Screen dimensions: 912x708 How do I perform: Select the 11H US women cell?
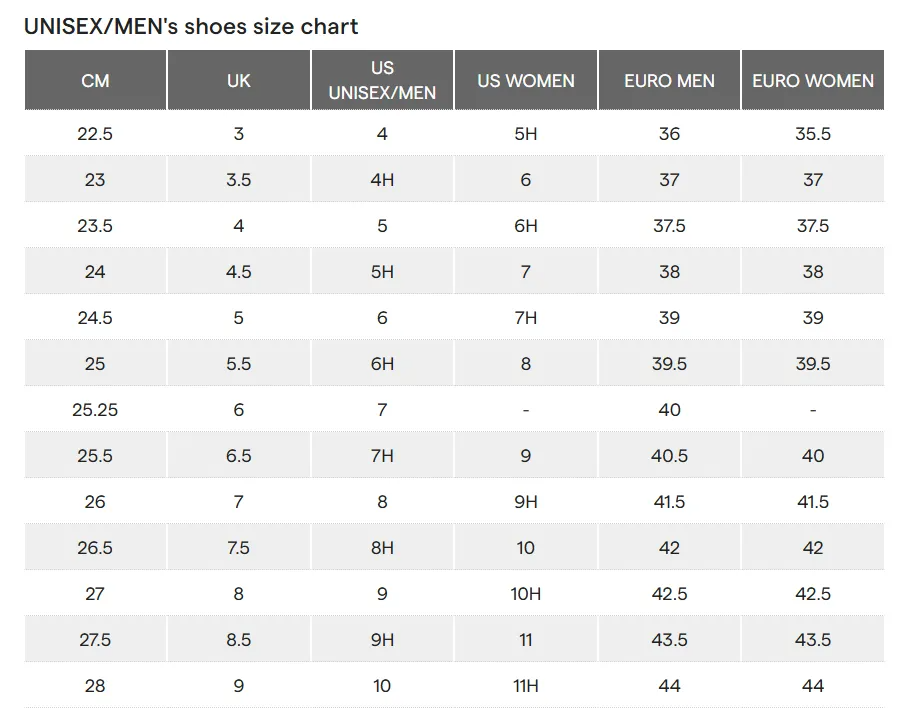[526, 685]
